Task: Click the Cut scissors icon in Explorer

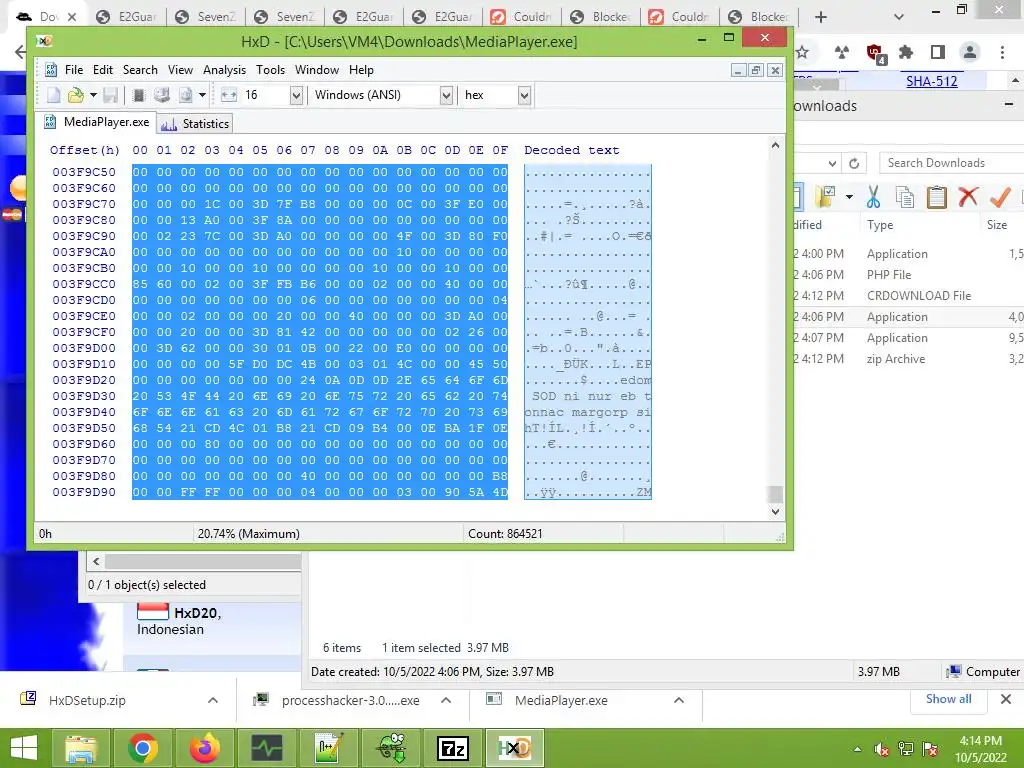Action: [873, 197]
